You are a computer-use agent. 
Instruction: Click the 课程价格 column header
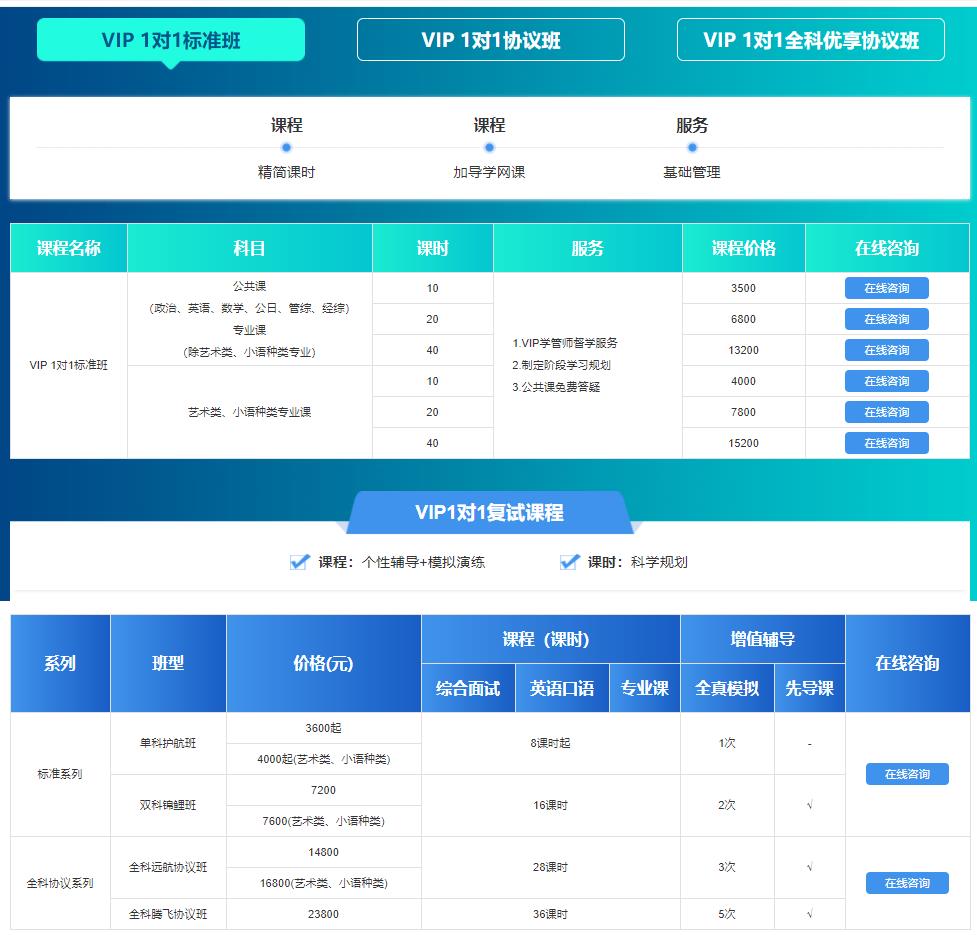[743, 249]
